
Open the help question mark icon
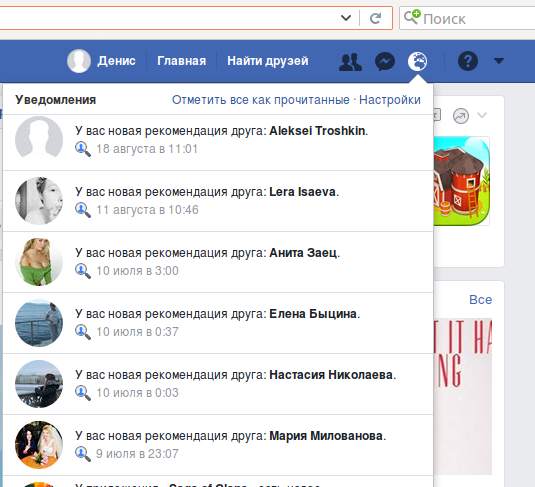point(467,61)
